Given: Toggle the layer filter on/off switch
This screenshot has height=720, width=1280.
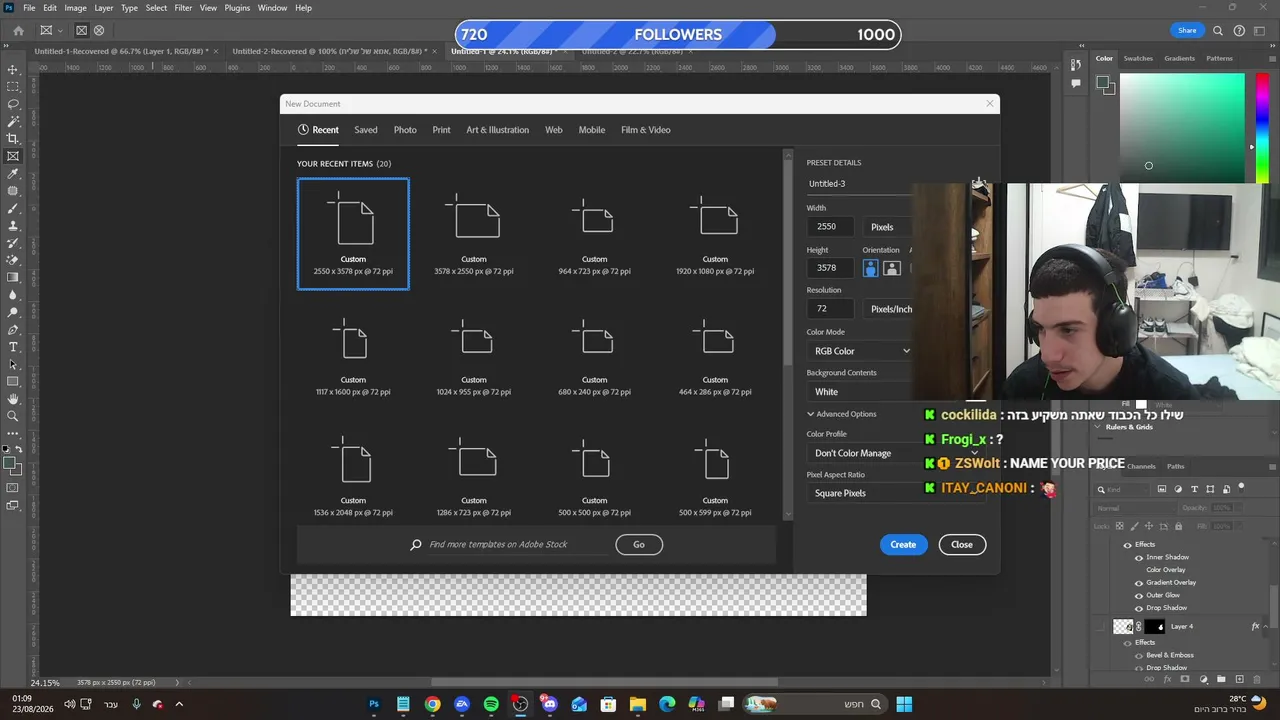Looking at the screenshot, I should [1241, 487].
